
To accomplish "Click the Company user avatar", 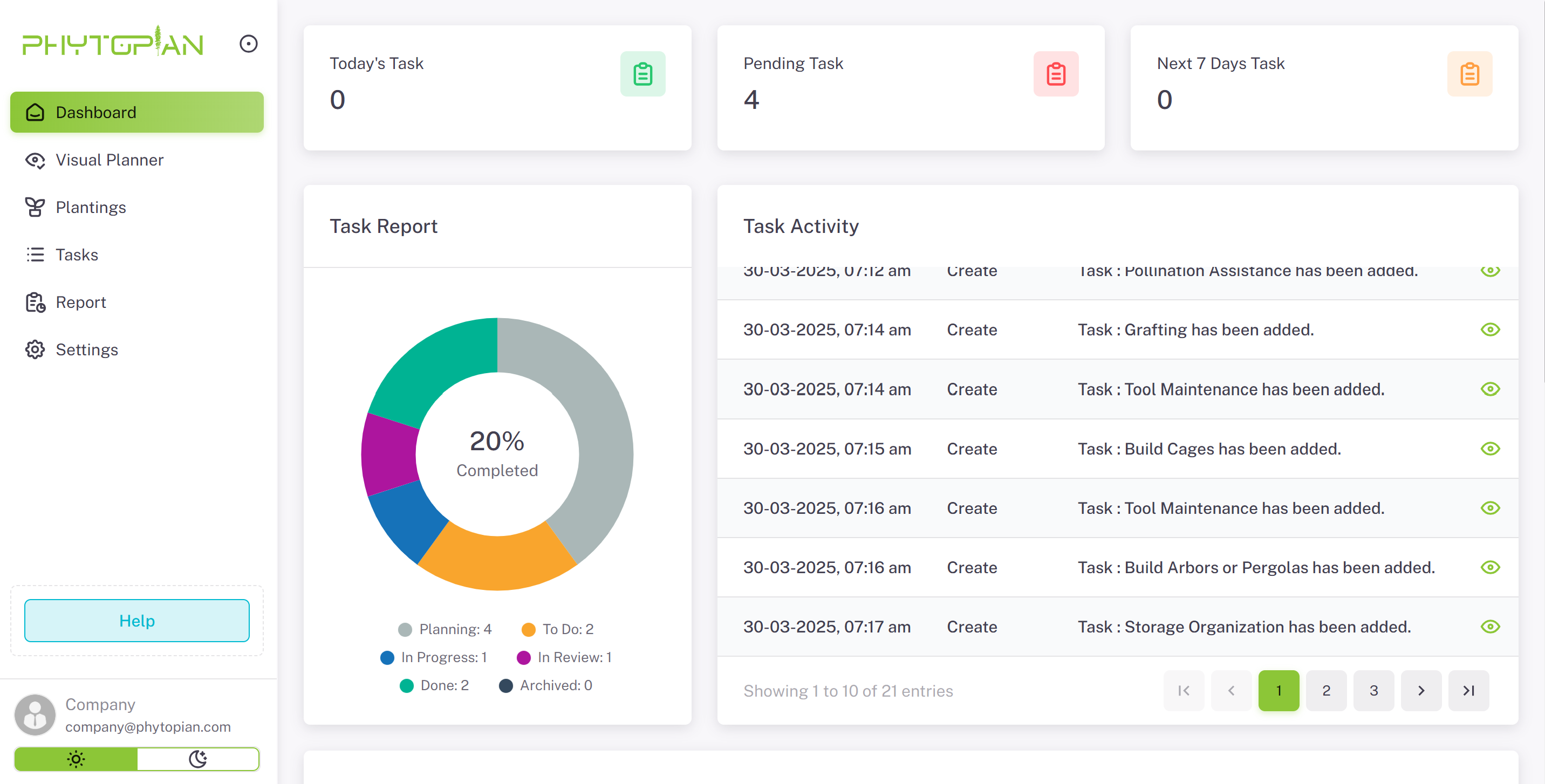I will pos(35,714).
